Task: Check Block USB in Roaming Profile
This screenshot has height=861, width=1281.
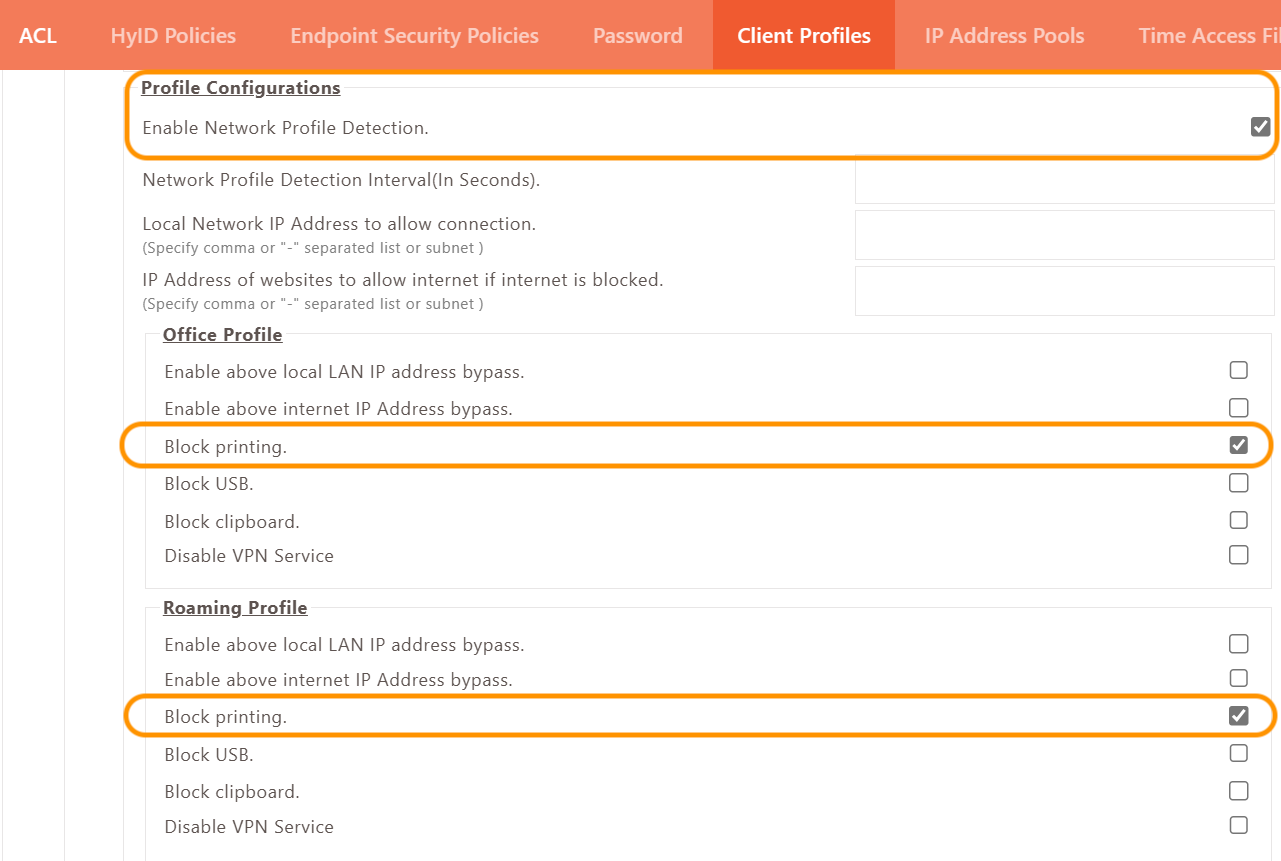Action: click(x=1238, y=754)
